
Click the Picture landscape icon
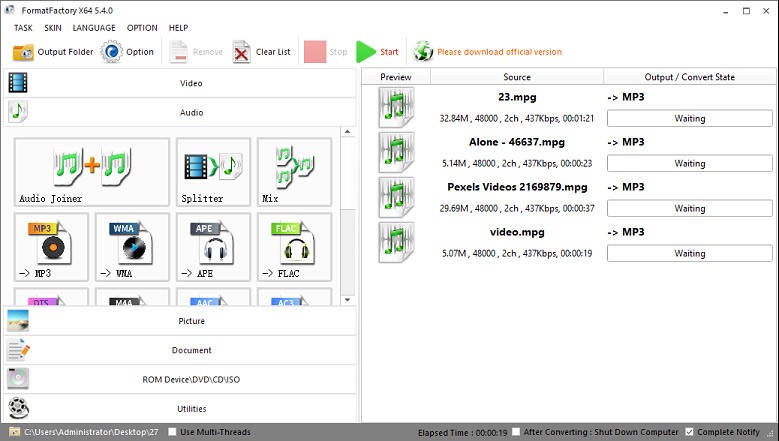(18, 321)
